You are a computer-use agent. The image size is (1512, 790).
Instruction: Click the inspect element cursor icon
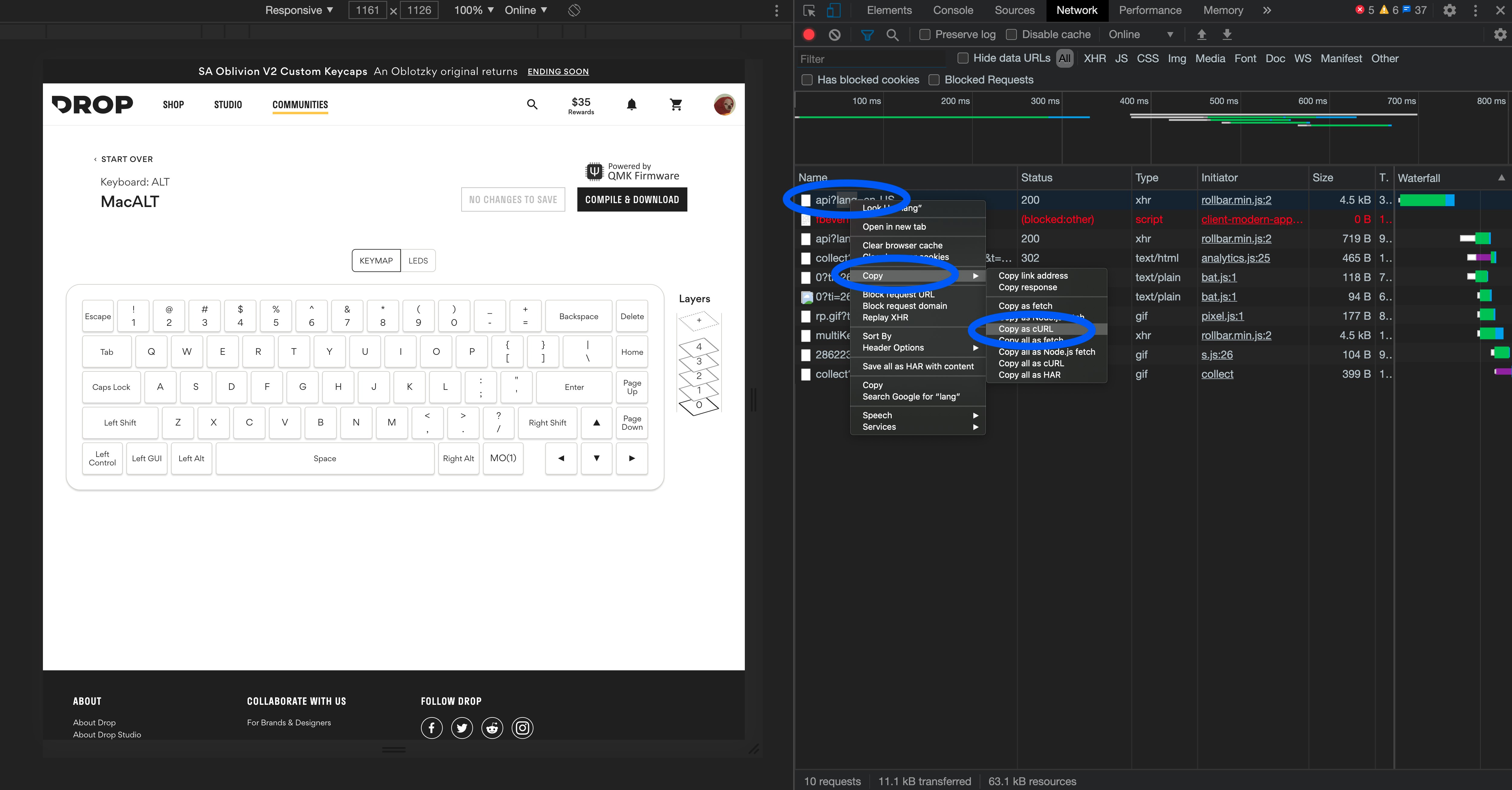(810, 10)
